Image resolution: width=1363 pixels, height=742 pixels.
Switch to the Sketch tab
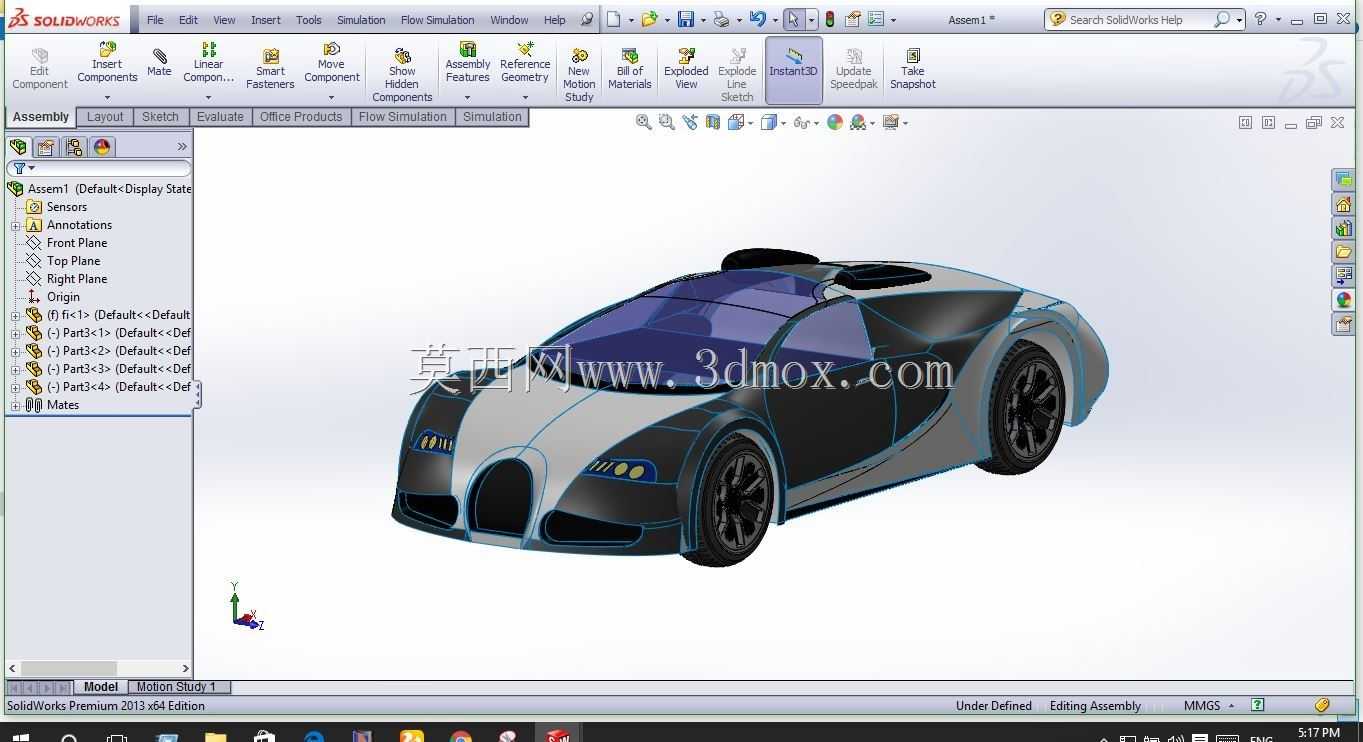(x=160, y=117)
